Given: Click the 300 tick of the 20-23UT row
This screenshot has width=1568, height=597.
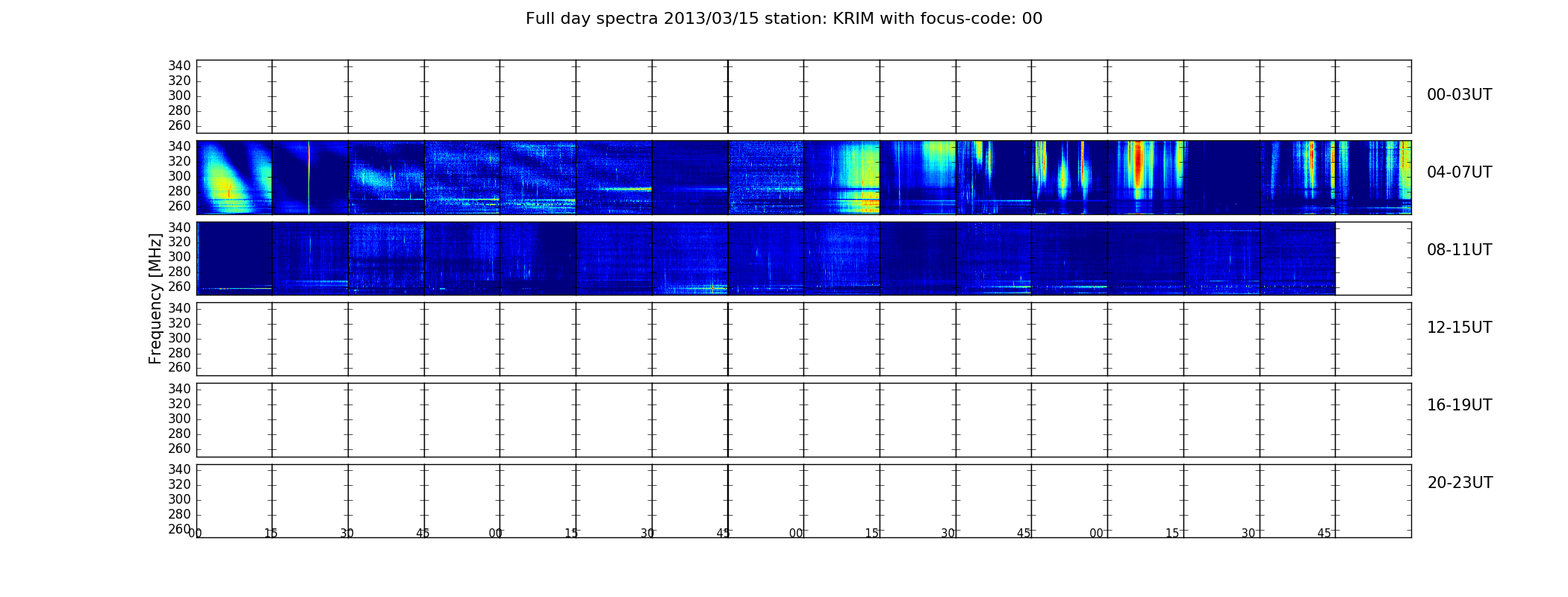Looking at the screenshot, I should pos(179,499).
